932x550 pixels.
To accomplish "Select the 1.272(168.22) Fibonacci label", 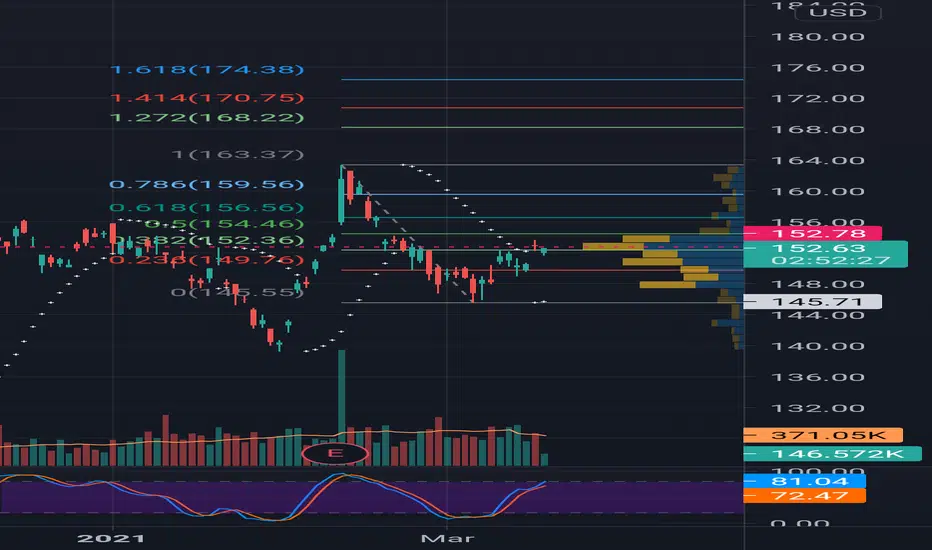I will 207,118.
